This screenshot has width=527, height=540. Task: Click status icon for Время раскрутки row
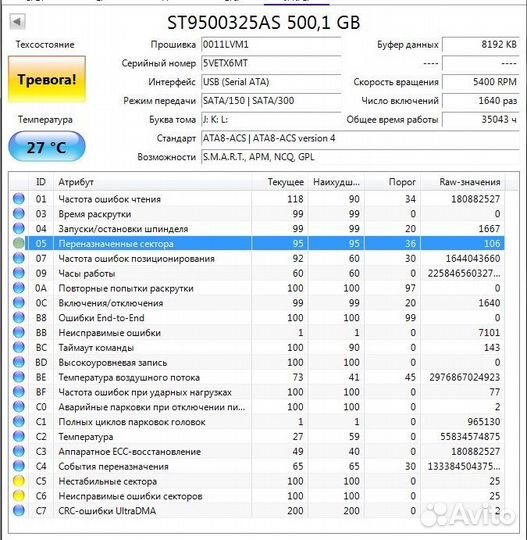pyautogui.click(x=19, y=214)
